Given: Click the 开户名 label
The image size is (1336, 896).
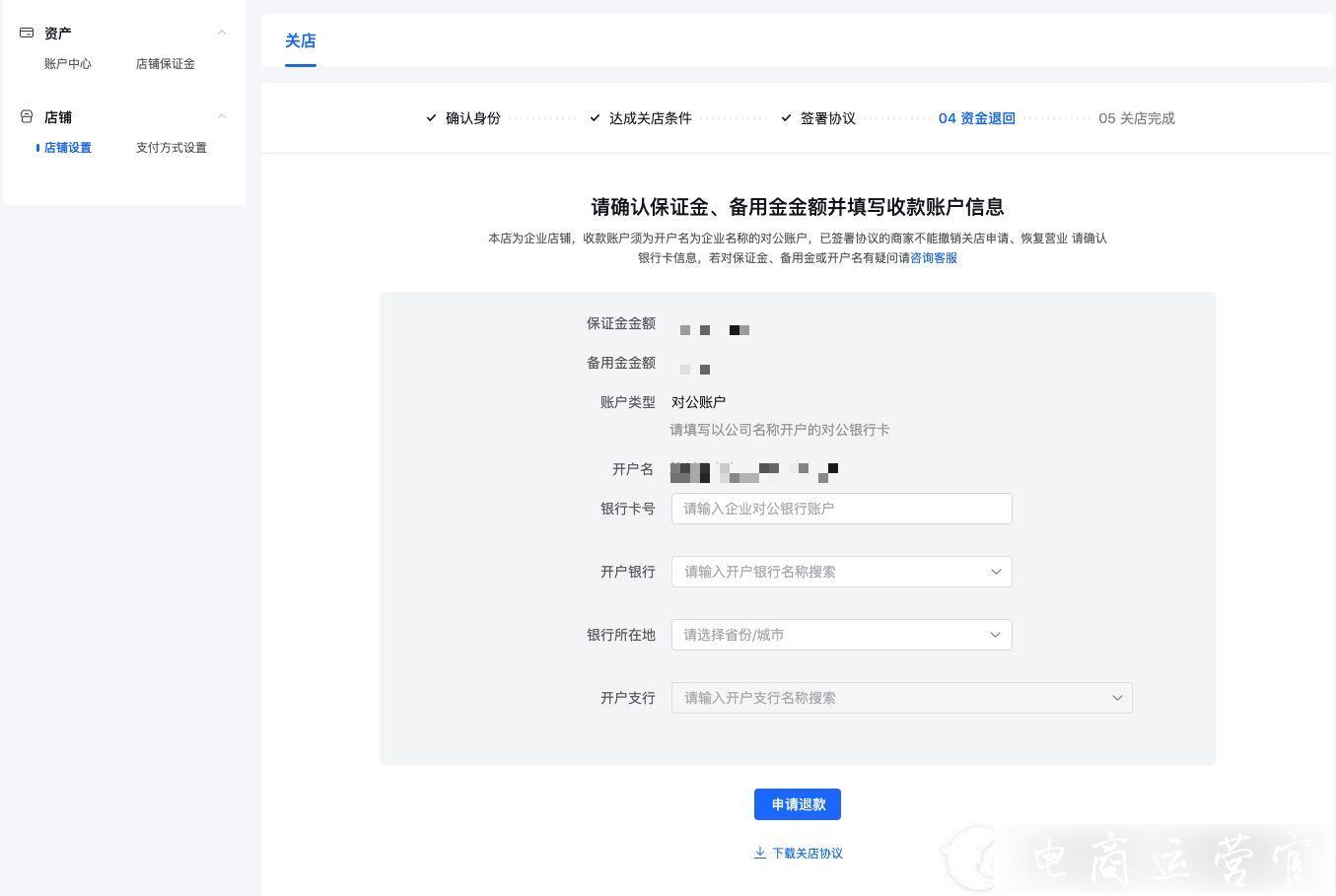Looking at the screenshot, I should click(x=633, y=469).
